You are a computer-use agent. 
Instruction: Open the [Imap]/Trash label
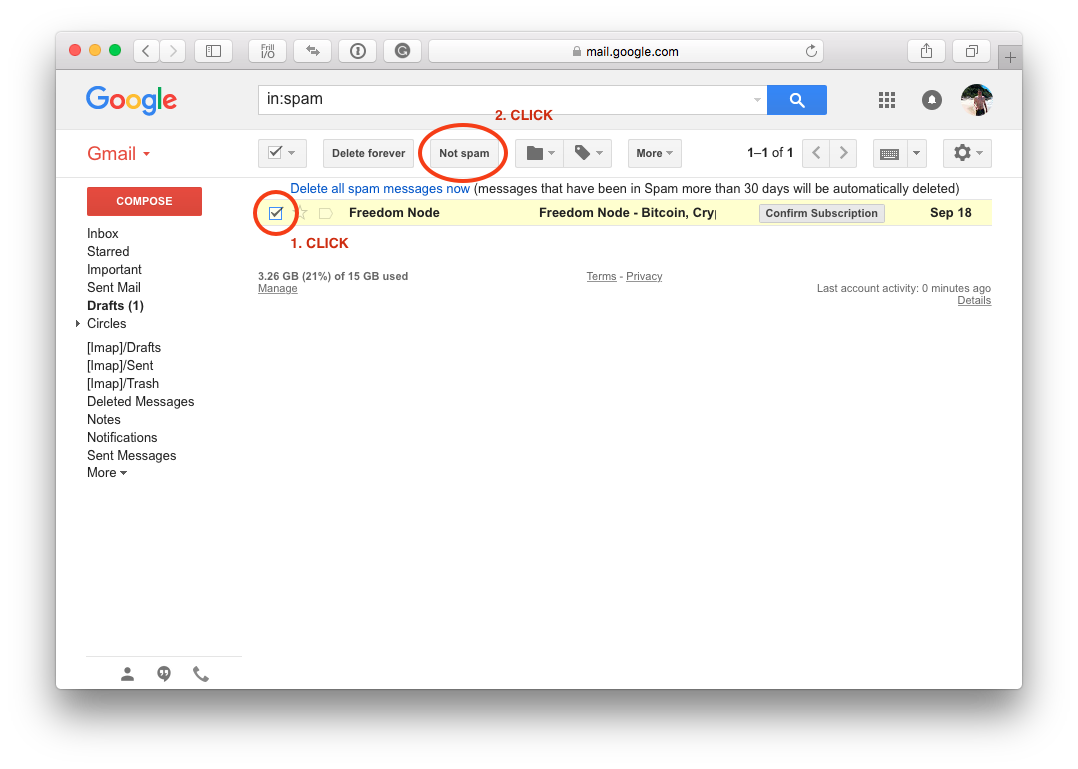123,383
